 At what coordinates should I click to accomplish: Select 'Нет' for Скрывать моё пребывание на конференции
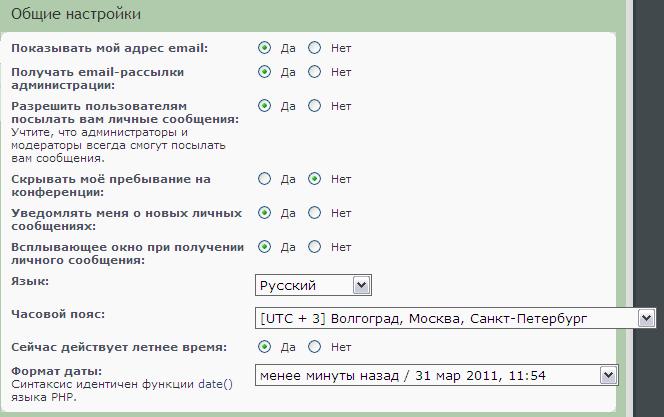pyautogui.click(x=315, y=179)
